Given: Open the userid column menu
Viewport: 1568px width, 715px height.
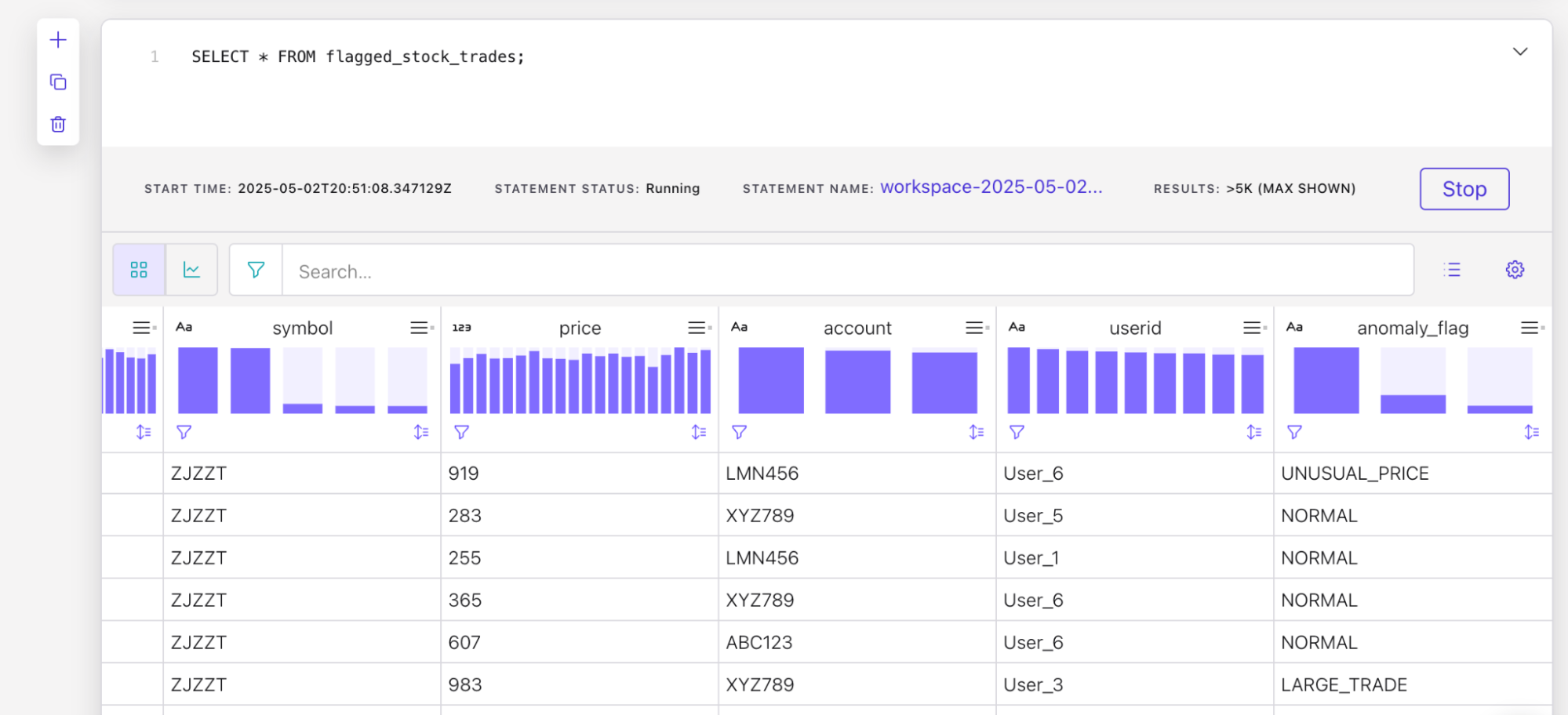Looking at the screenshot, I should pos(1254,328).
